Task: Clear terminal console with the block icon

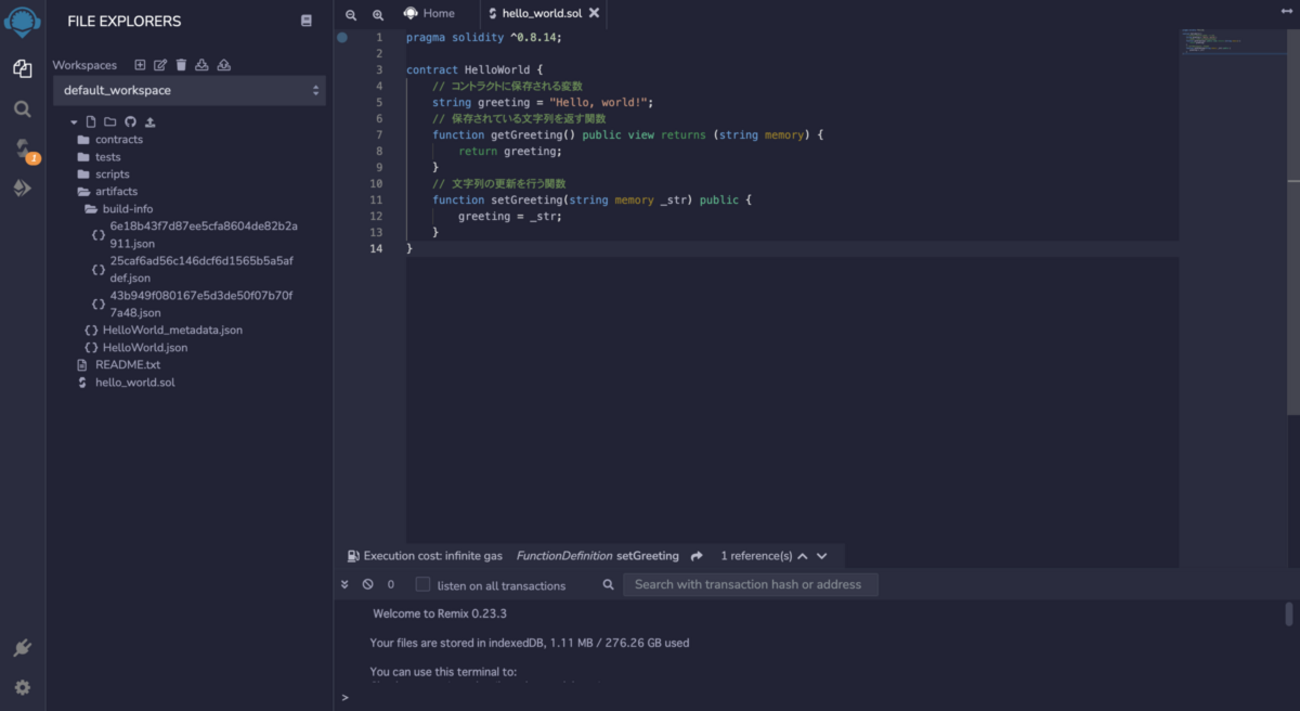Action: 367,584
